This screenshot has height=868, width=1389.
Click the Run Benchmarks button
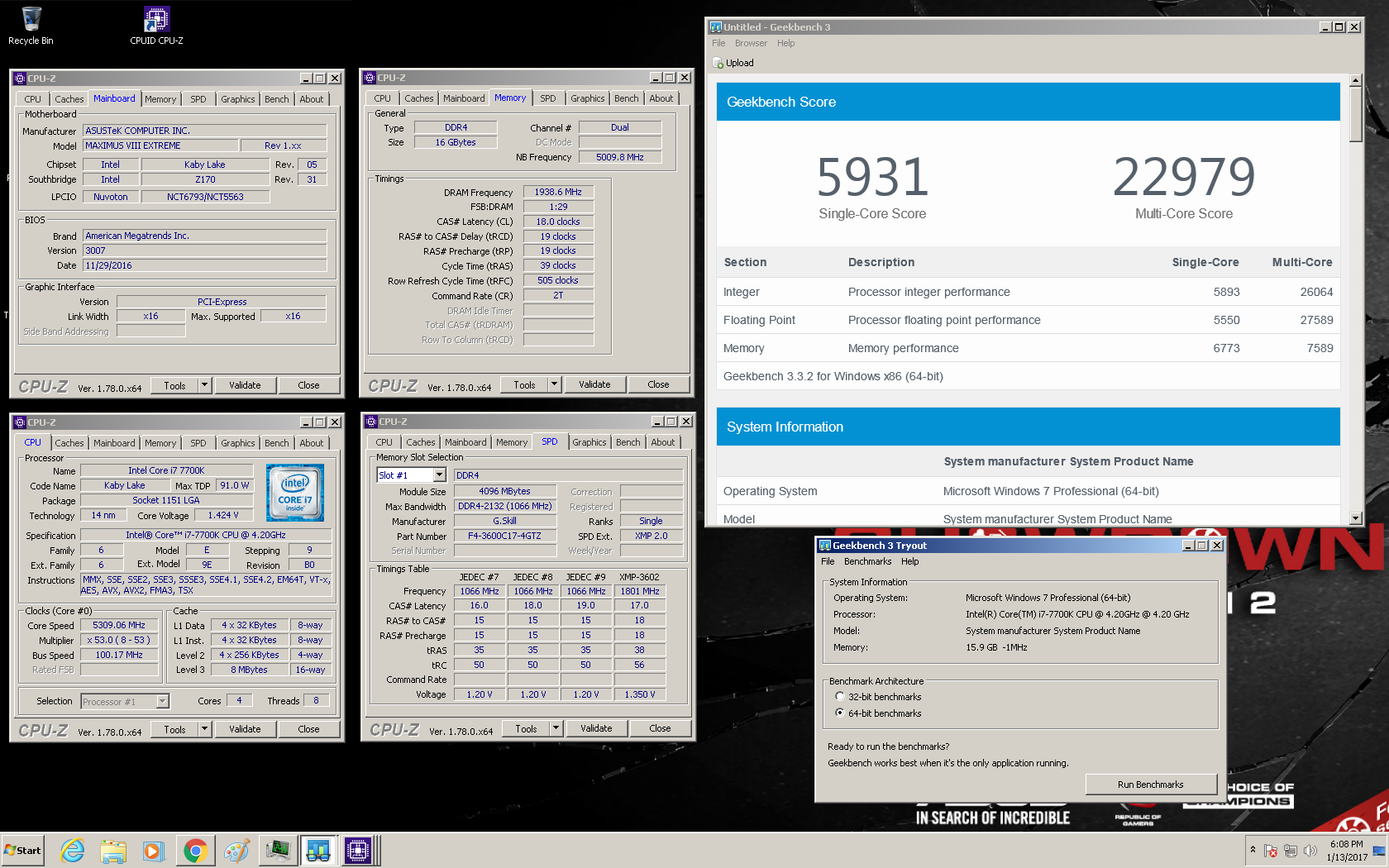[1151, 785]
